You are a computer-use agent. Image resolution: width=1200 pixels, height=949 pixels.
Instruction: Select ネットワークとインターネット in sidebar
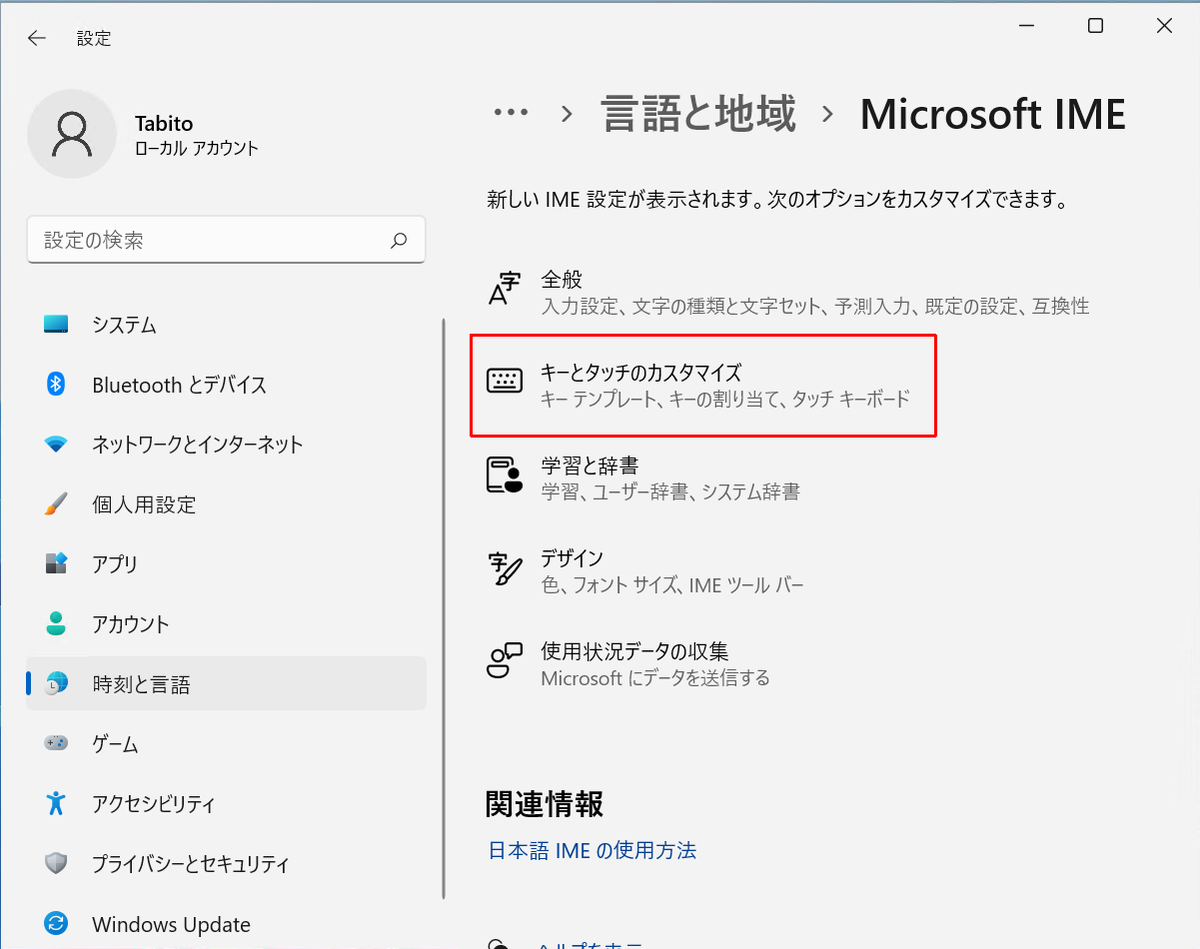[226, 444]
